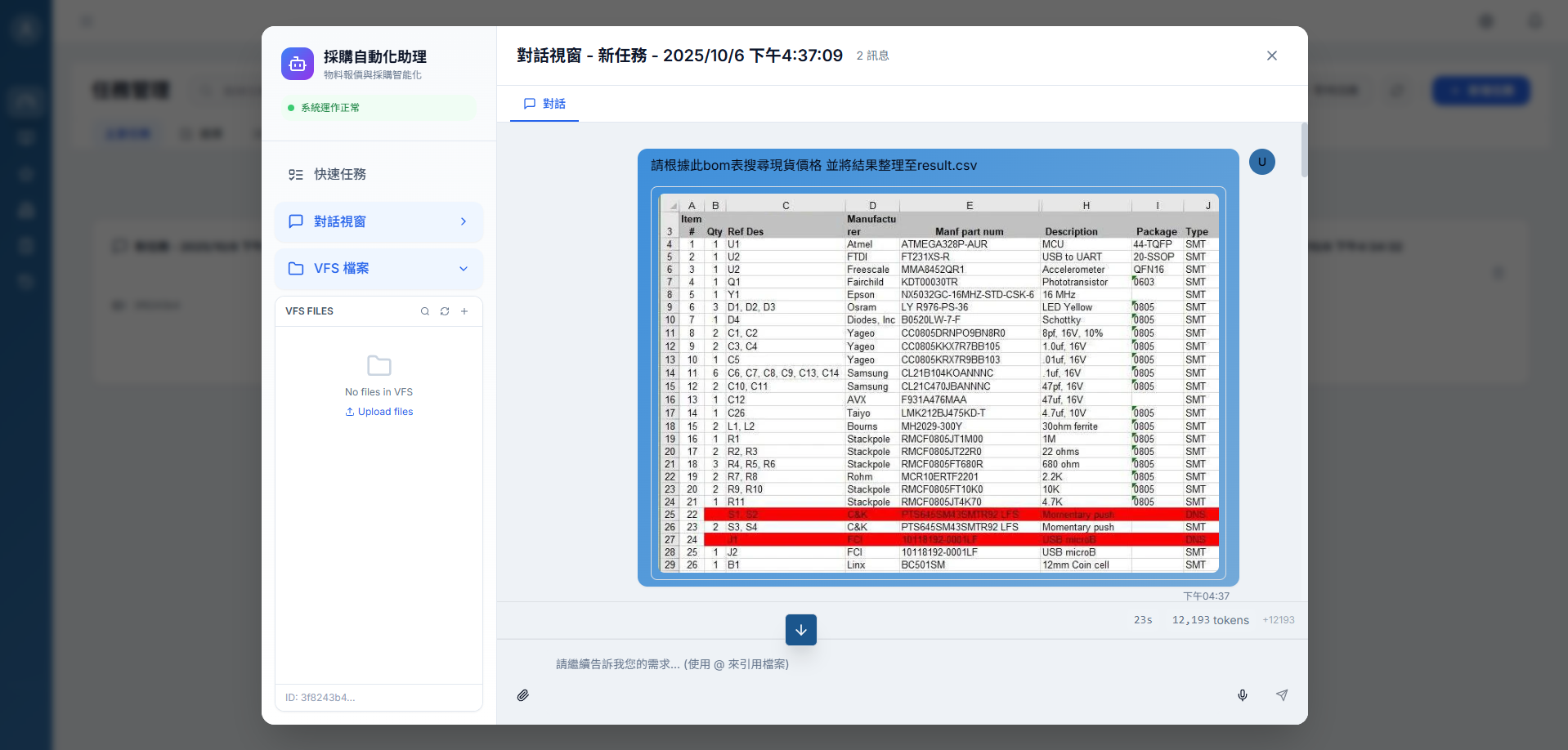
Task: Start voice input with the microphone icon
Action: tap(1242, 695)
